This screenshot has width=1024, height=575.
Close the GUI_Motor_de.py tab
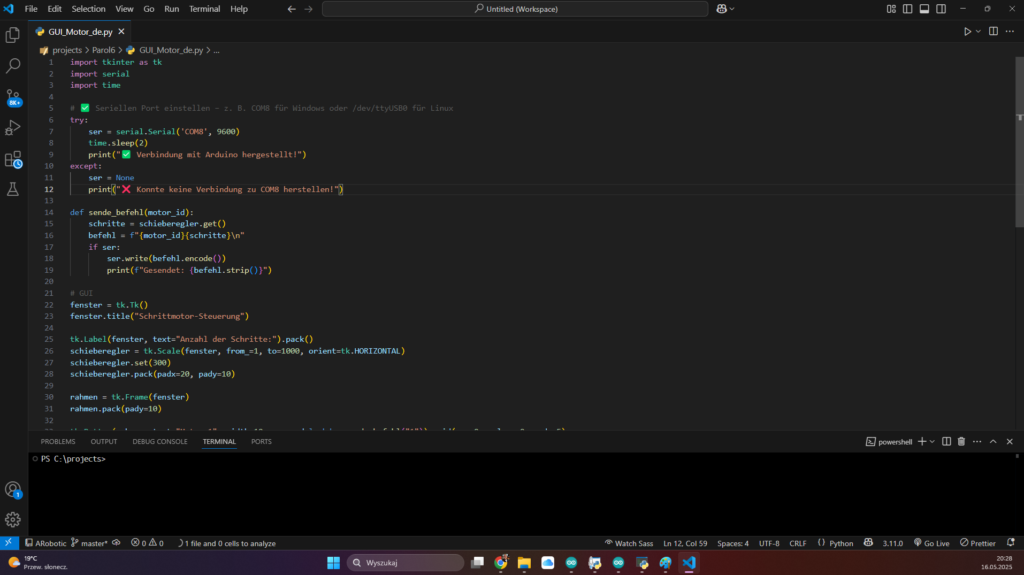[121, 31]
